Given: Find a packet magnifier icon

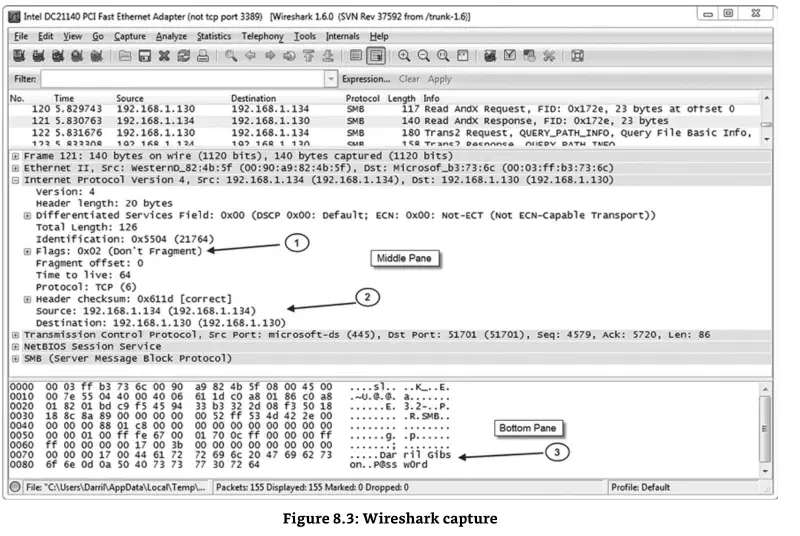Looking at the screenshot, I should point(231,56).
